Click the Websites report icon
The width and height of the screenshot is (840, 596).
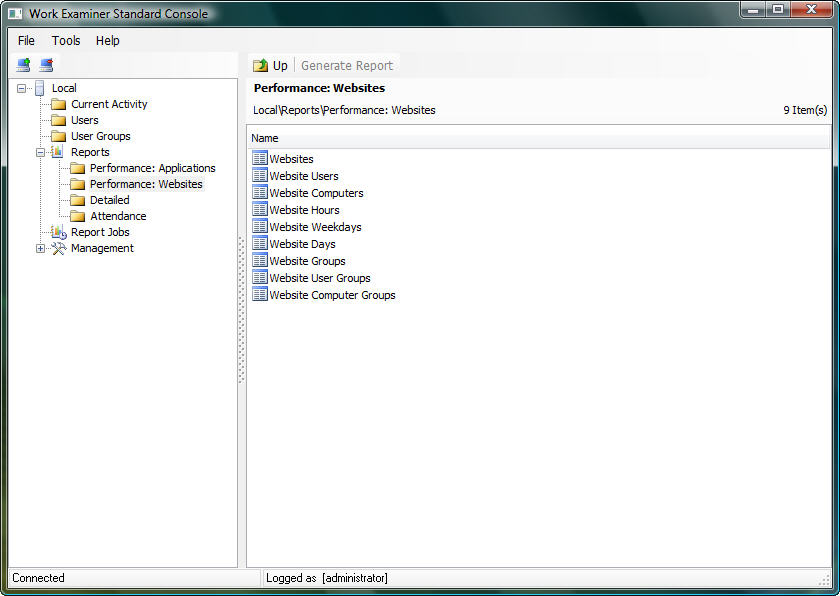[x=260, y=158]
